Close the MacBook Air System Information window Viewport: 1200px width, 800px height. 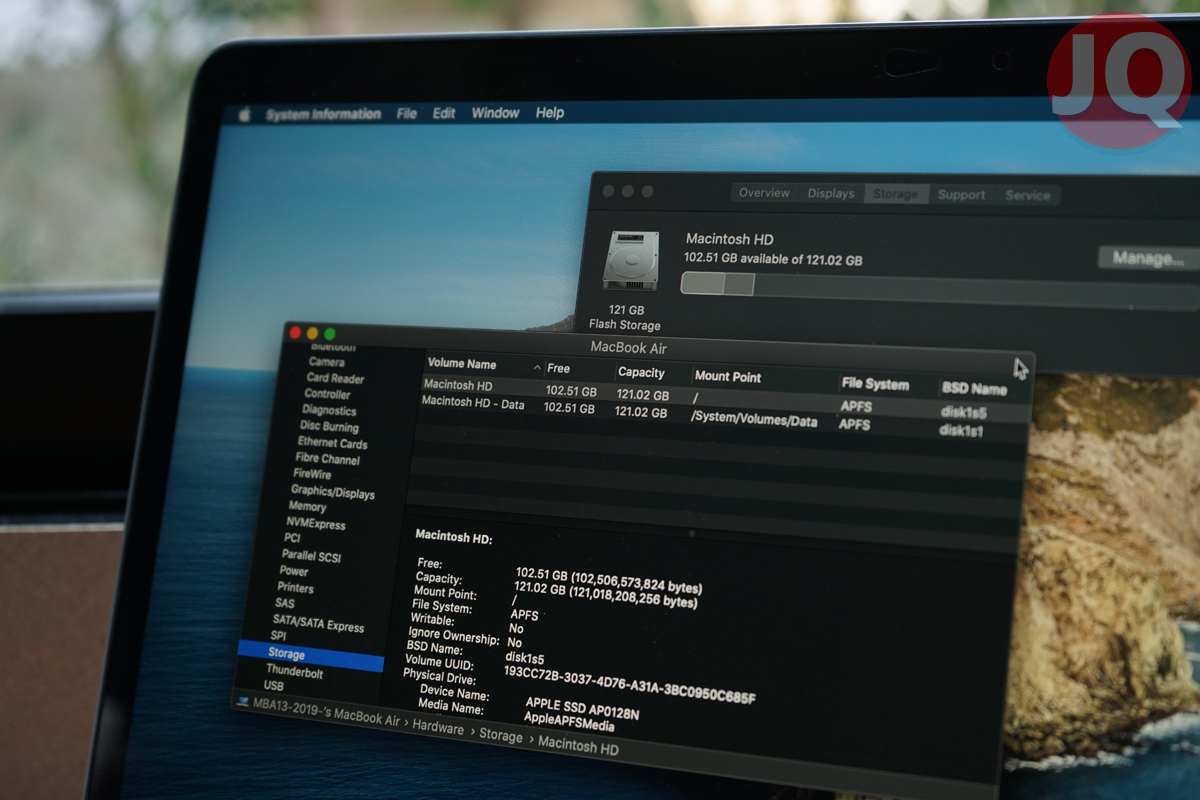point(295,332)
